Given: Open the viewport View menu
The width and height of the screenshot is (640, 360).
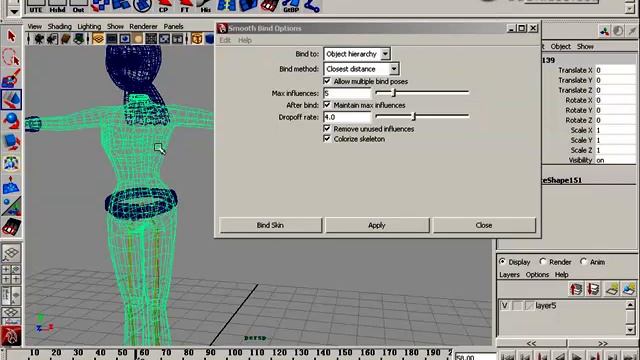Looking at the screenshot, I should (x=35, y=27).
